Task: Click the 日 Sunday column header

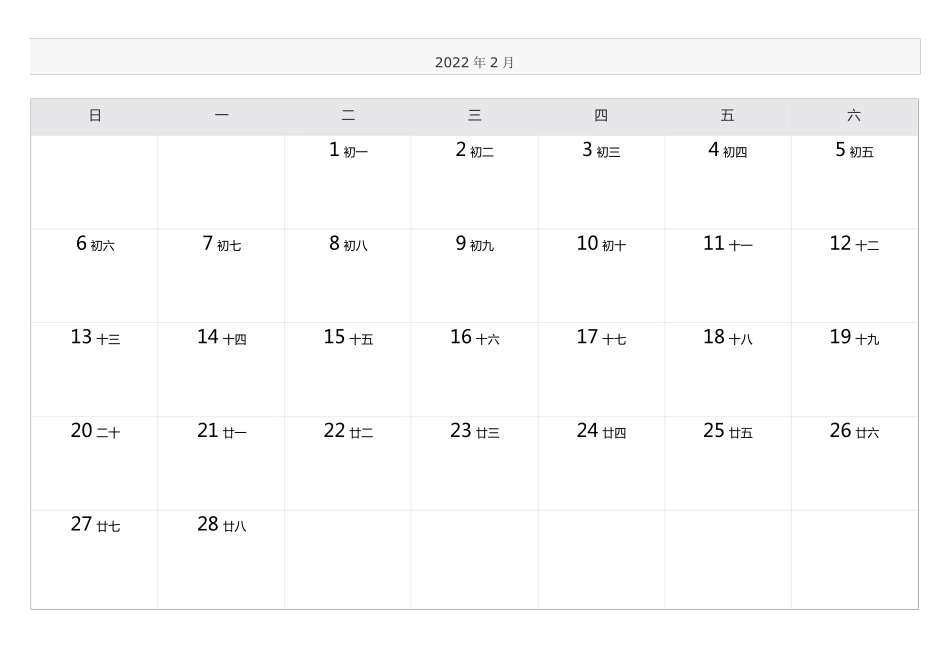Action: coord(95,116)
